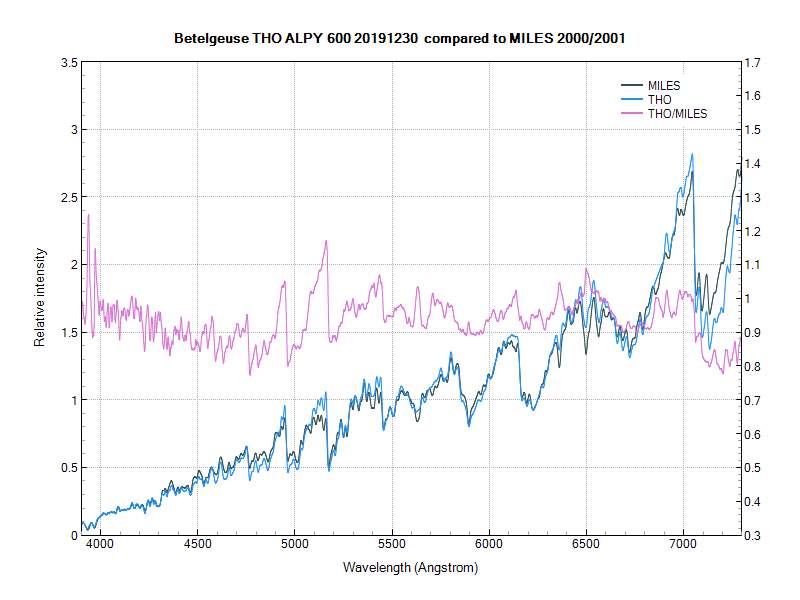Click the 4000 tick on the x-axis
This screenshot has height=600, width=800.
tap(100, 547)
